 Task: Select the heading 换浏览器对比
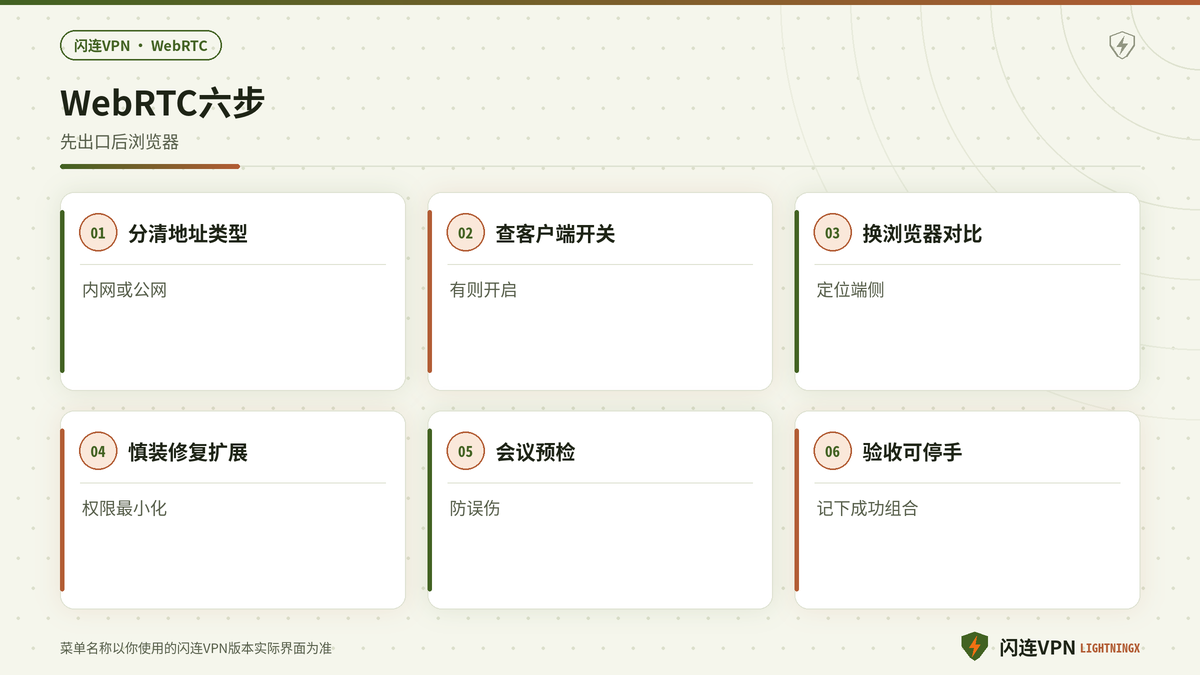click(x=922, y=233)
